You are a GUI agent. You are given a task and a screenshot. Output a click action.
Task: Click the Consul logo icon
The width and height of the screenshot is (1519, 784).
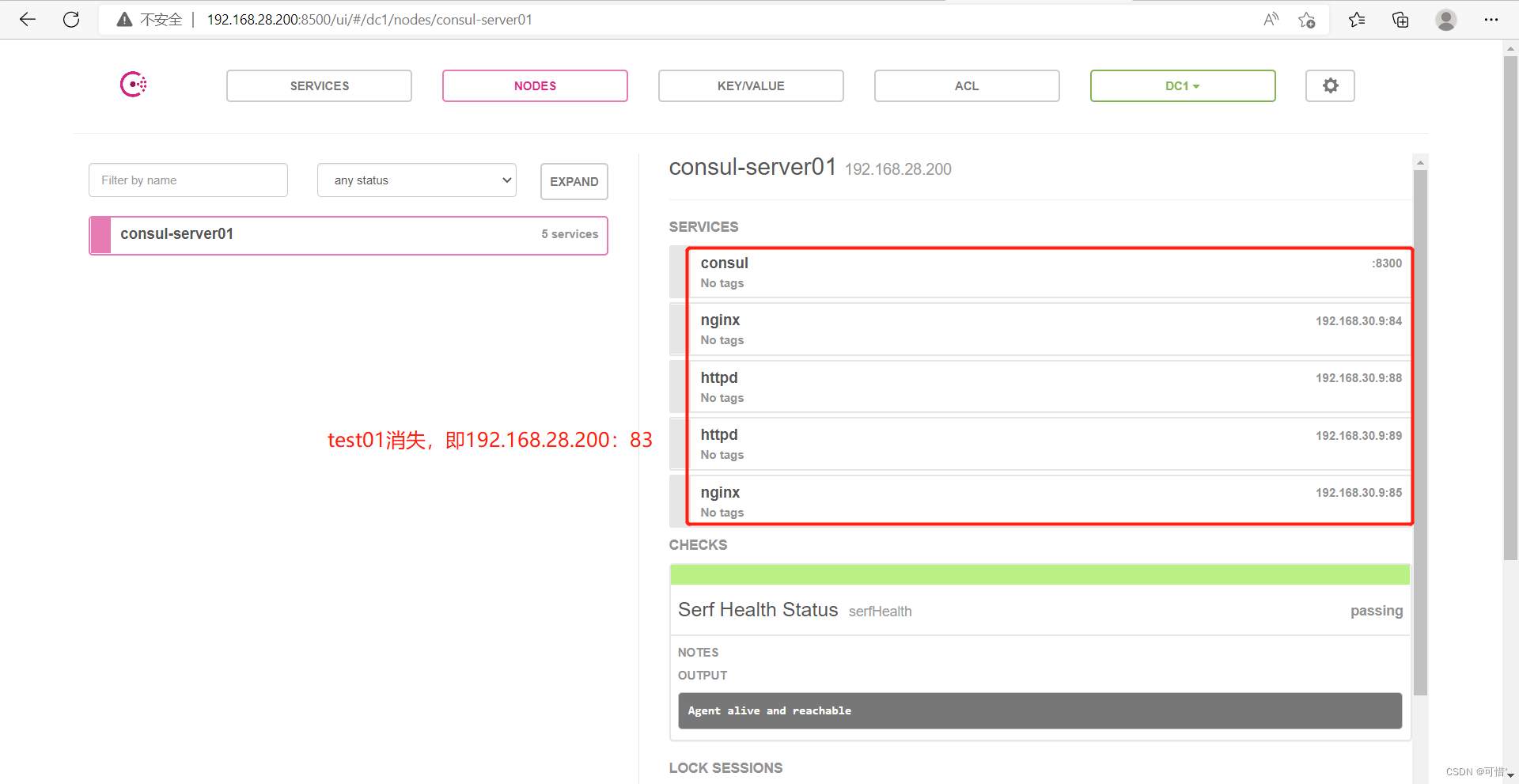tap(134, 85)
